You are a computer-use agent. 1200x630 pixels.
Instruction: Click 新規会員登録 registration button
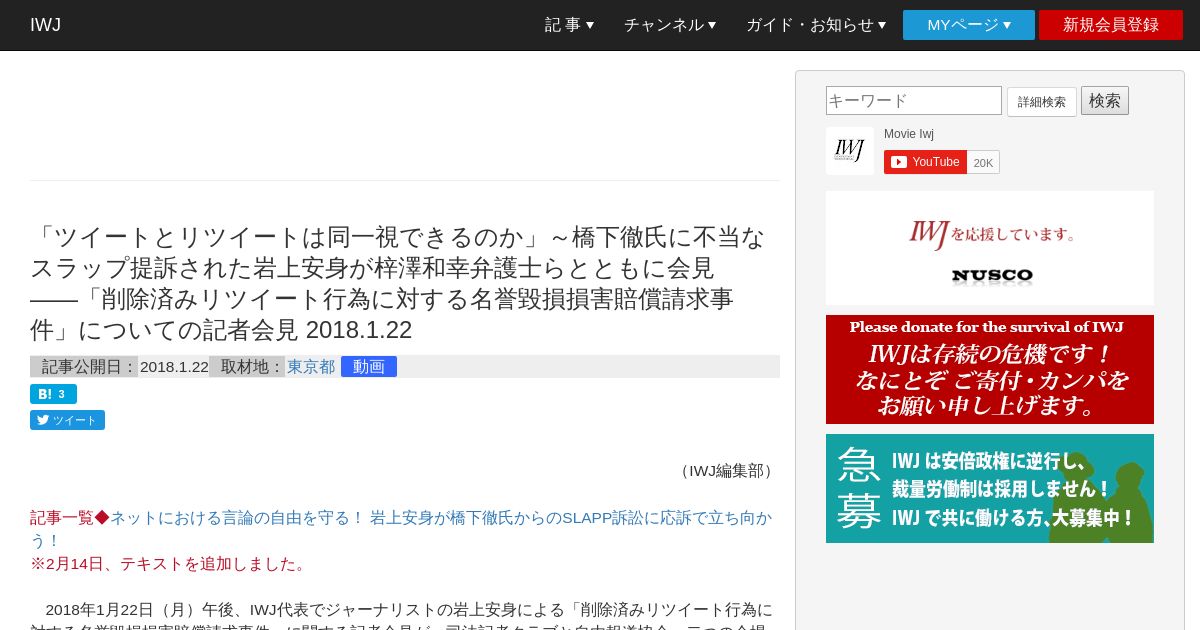point(1111,25)
